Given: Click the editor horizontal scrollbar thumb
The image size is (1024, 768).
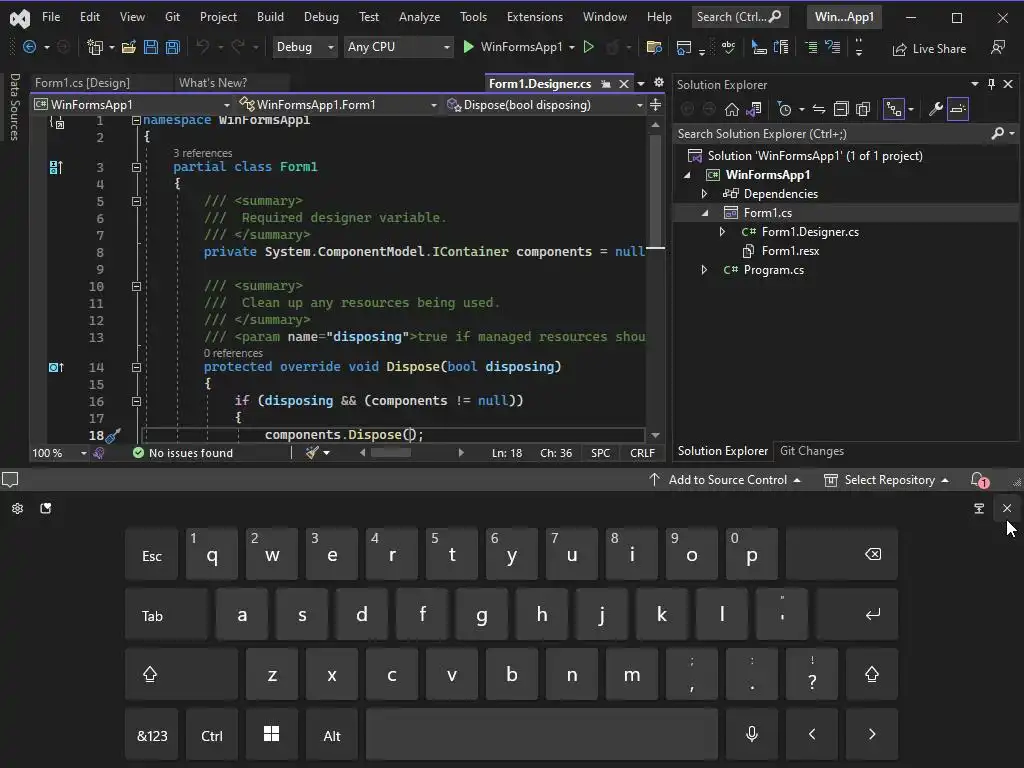Looking at the screenshot, I should [391, 453].
